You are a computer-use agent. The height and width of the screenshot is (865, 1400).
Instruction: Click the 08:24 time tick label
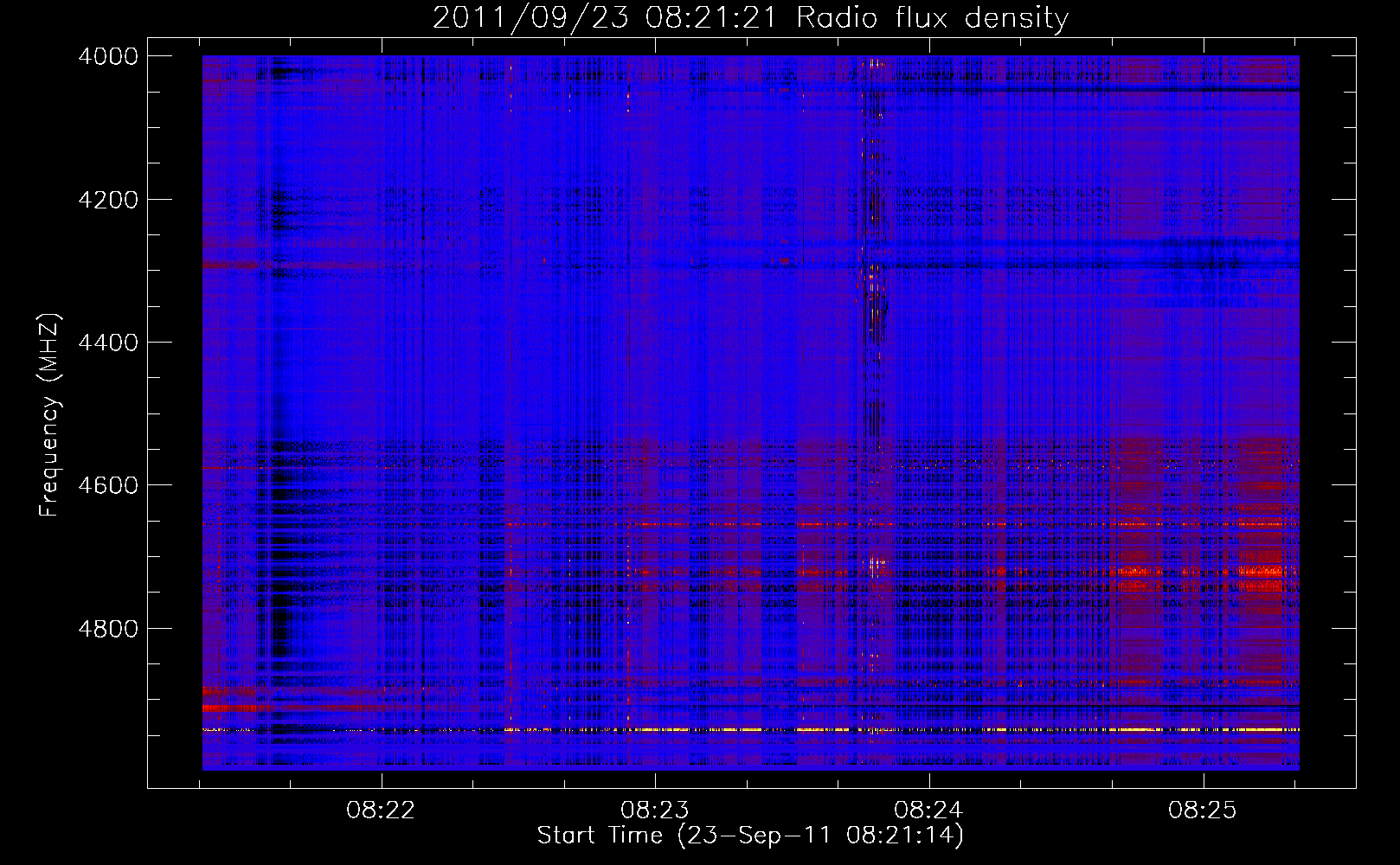[928, 811]
